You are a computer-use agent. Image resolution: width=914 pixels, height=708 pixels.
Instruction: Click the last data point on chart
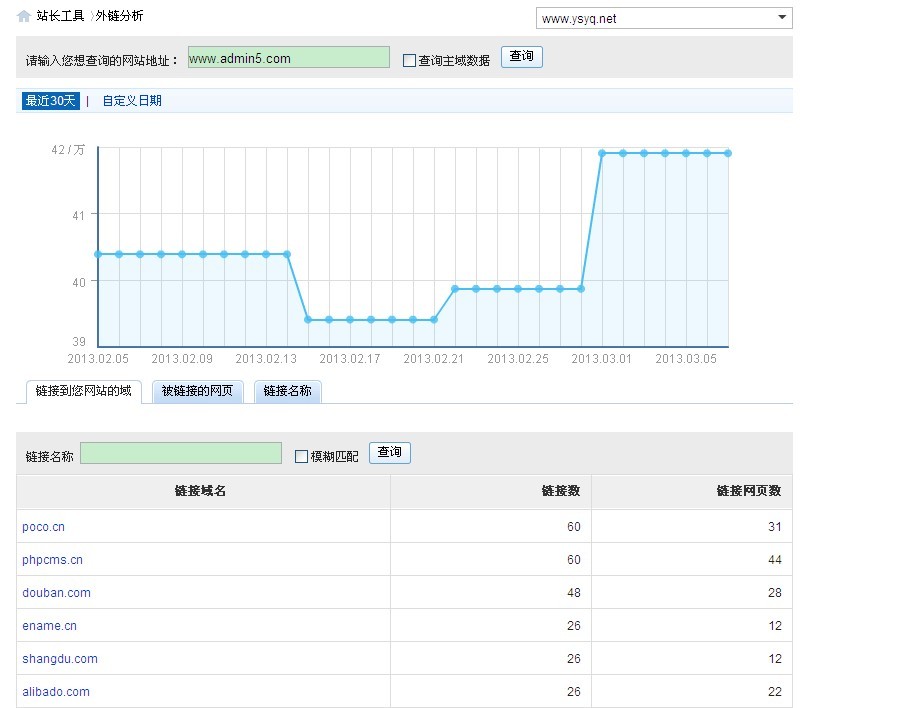(728, 153)
